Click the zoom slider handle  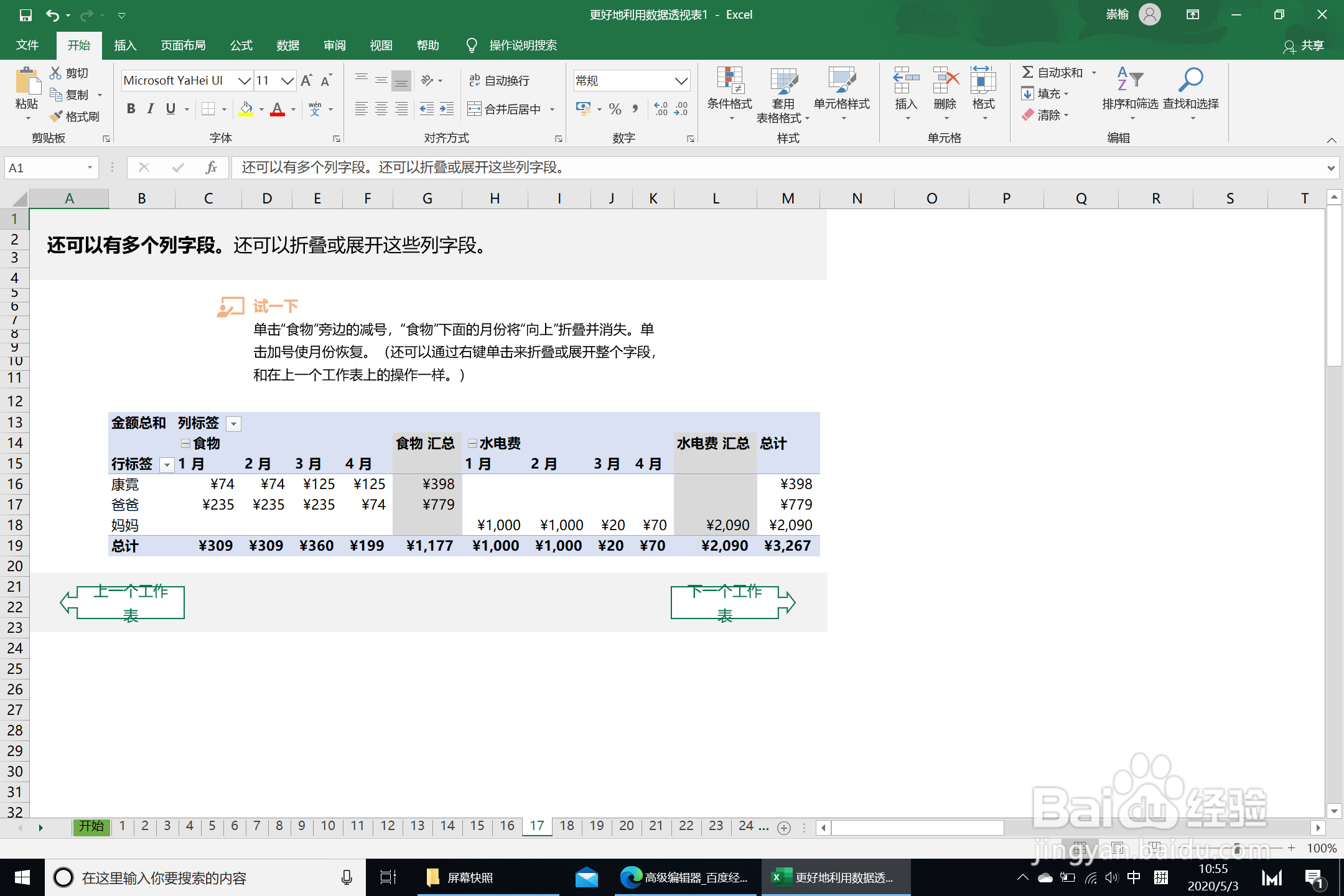(x=1237, y=848)
